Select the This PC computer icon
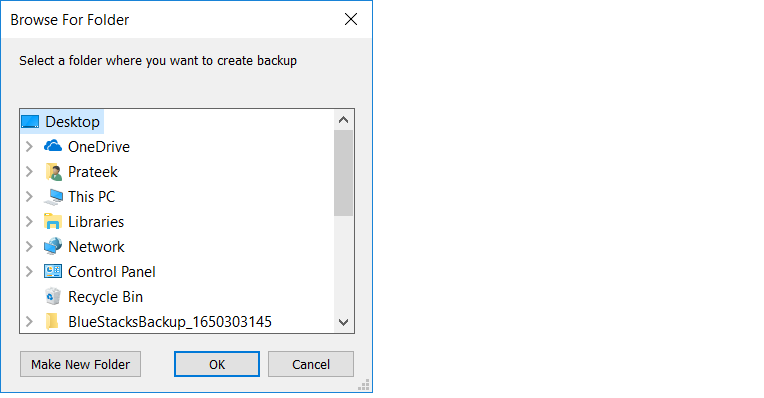Image resolution: width=764 pixels, height=398 pixels. 53,197
